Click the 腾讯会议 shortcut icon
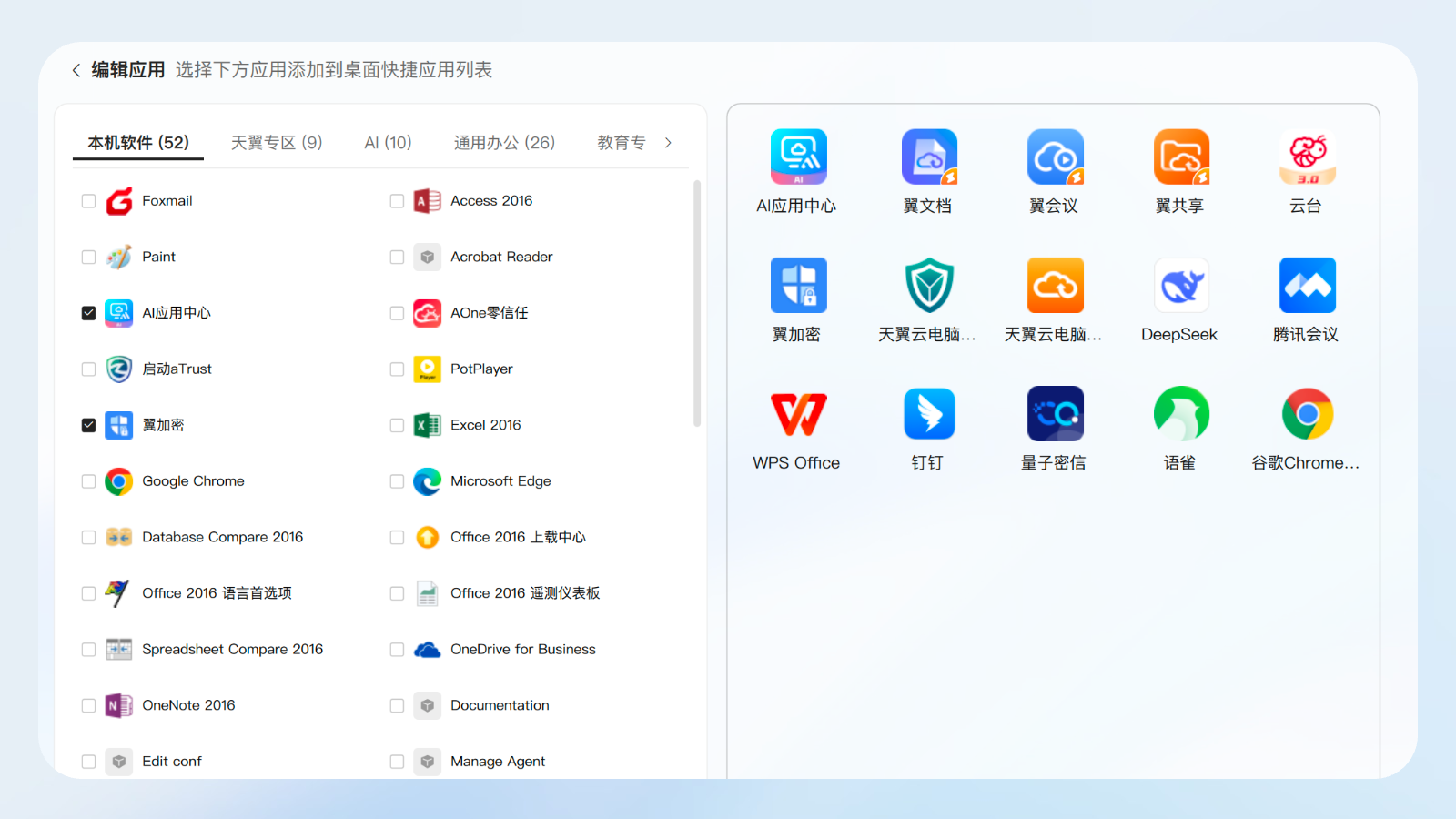This screenshot has height=819, width=1456. [x=1307, y=285]
